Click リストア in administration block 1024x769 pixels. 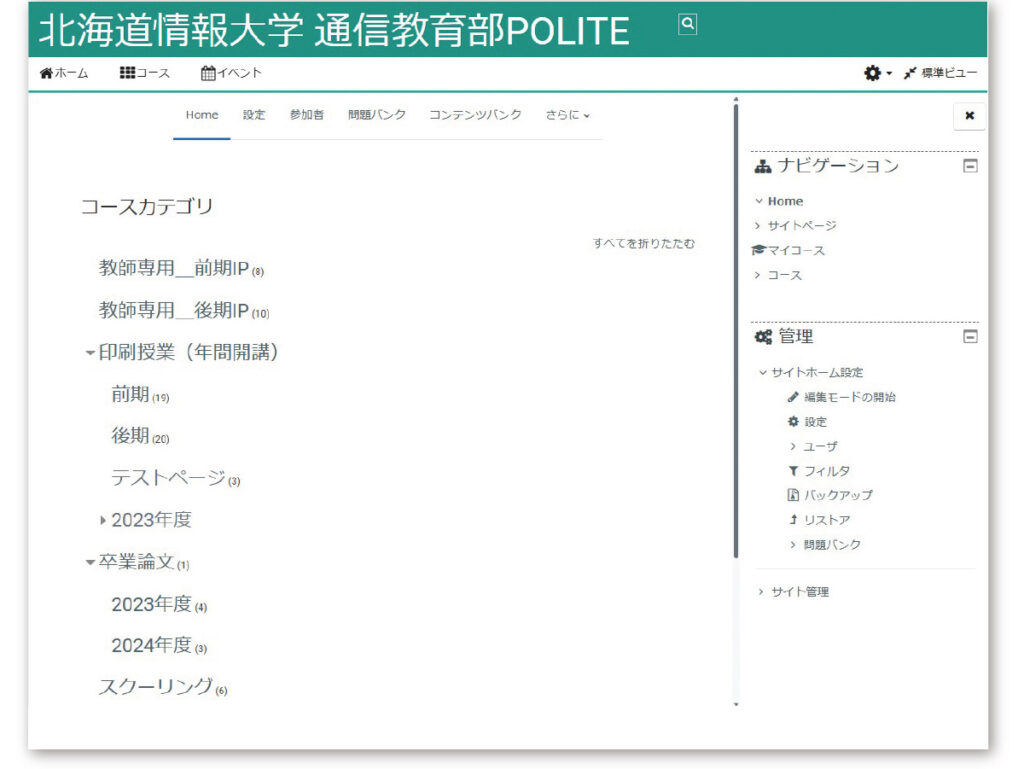pos(827,520)
